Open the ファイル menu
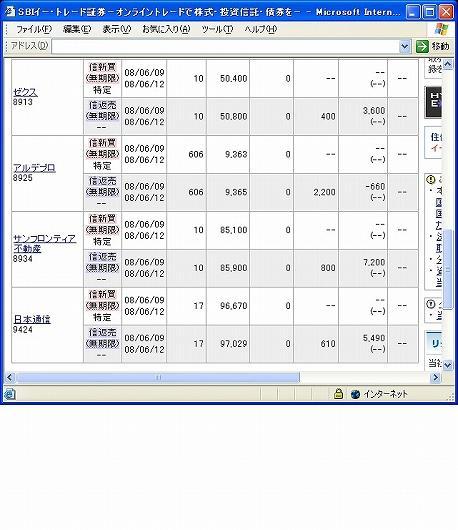458x530 pixels. tap(34, 29)
